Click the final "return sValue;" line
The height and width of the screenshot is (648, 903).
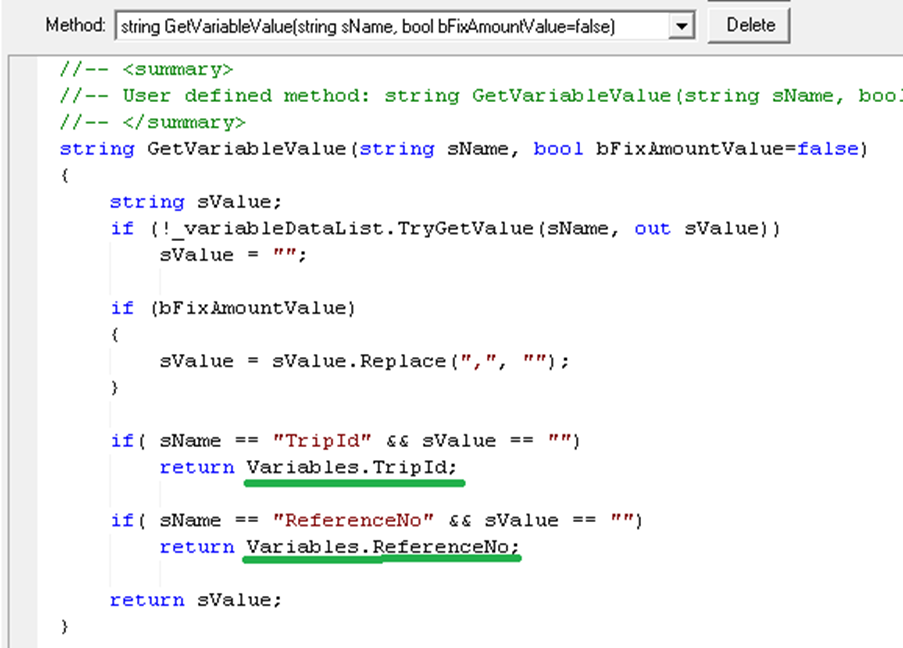click(x=196, y=600)
